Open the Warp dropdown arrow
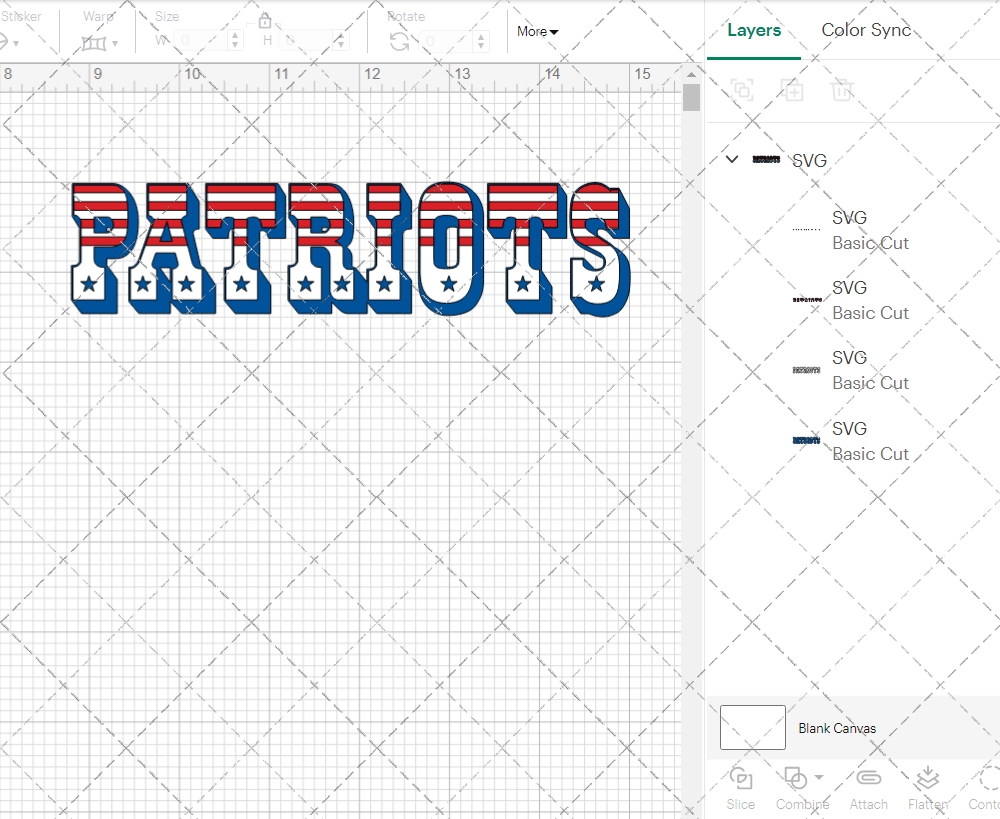Viewport: 1000px width, 819px height. click(115, 43)
